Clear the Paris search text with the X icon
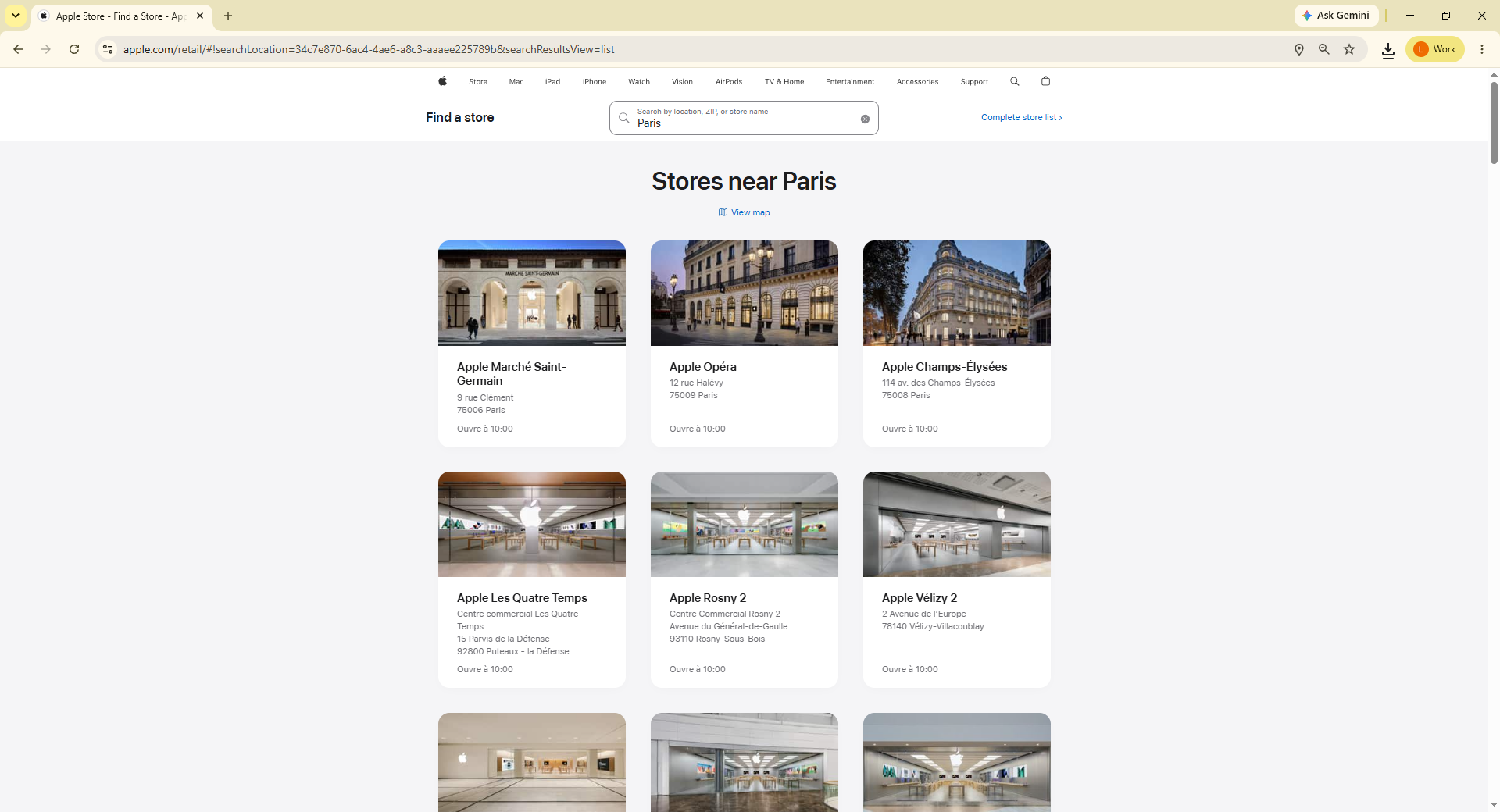This screenshot has height=812, width=1500. pos(865,119)
